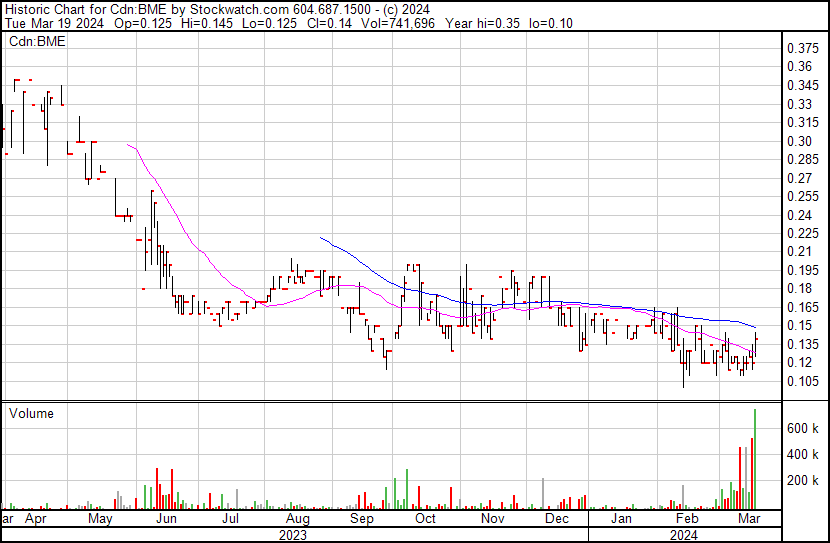This screenshot has height=543, width=830.
Task: Click the Jan month label on the time axis
Action: point(621,519)
